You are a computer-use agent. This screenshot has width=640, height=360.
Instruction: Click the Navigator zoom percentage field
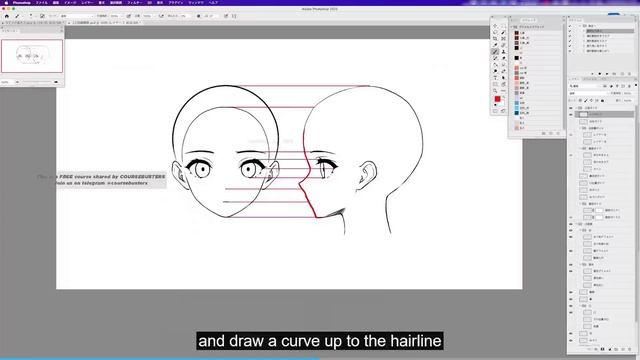[6, 82]
